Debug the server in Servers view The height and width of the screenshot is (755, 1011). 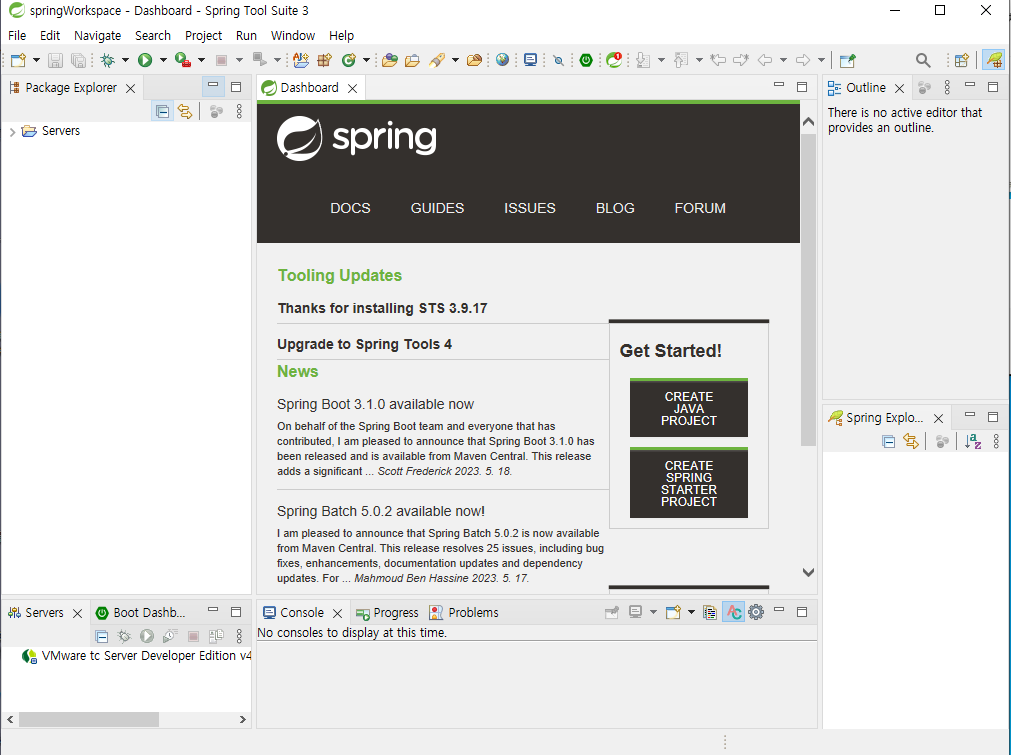124,636
